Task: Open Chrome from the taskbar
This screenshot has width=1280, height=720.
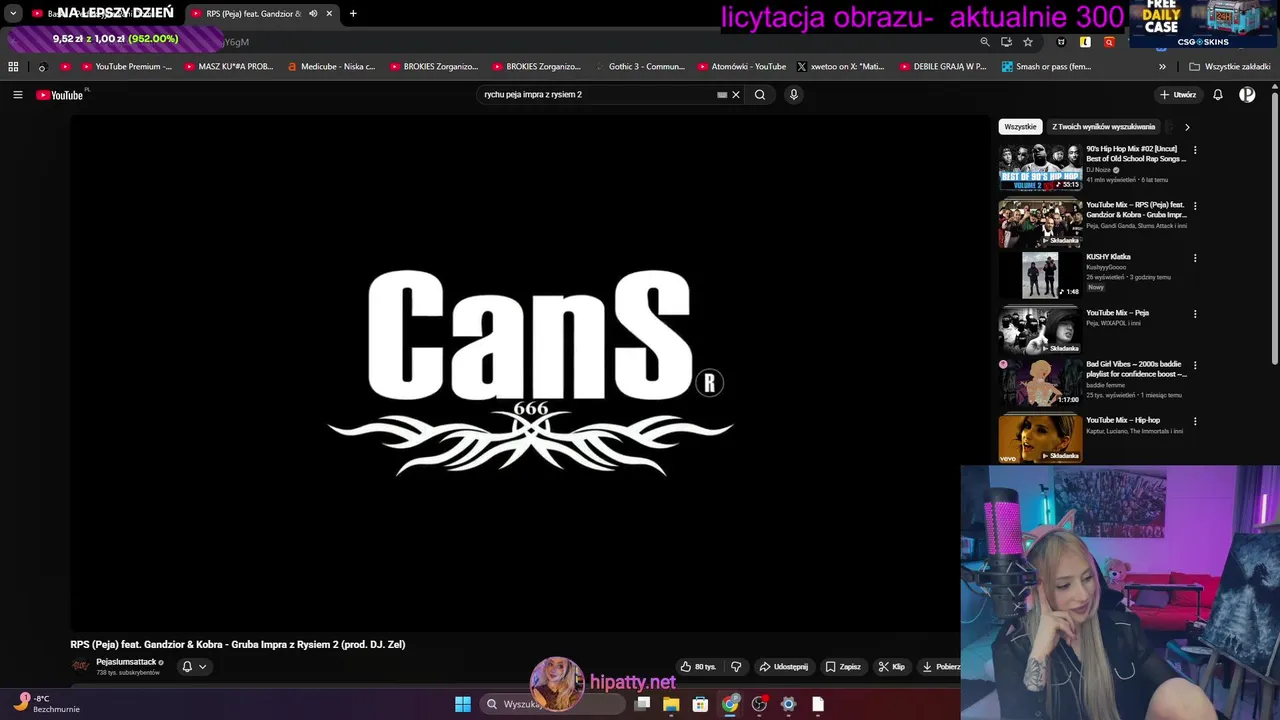Action: pyautogui.click(x=730, y=704)
